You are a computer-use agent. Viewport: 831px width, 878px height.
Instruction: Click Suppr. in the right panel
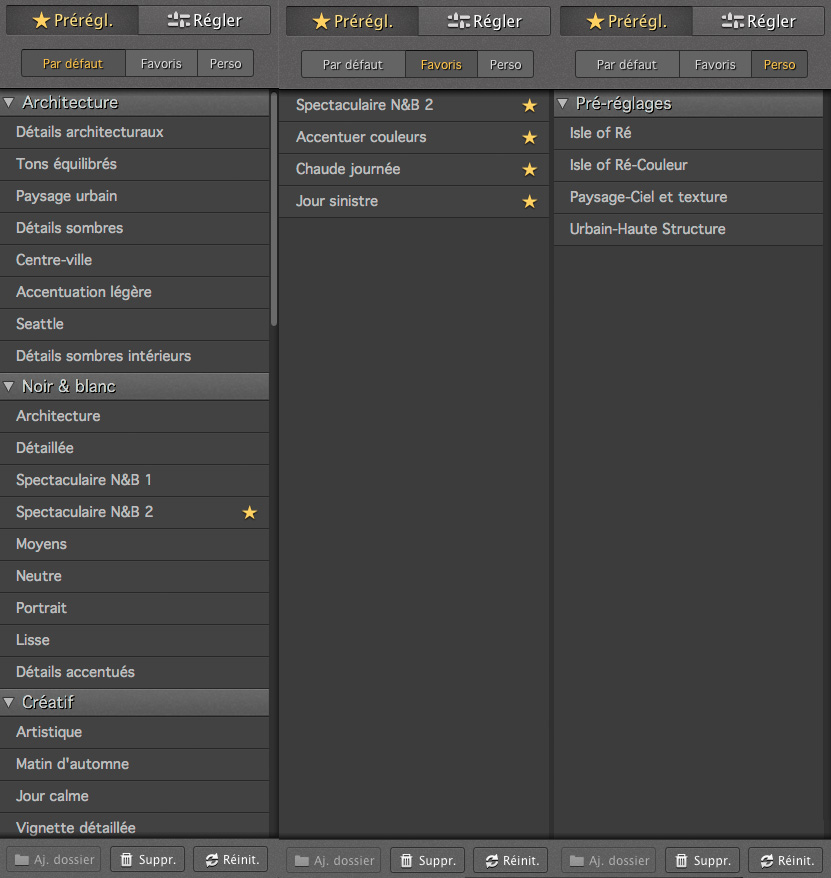703,861
